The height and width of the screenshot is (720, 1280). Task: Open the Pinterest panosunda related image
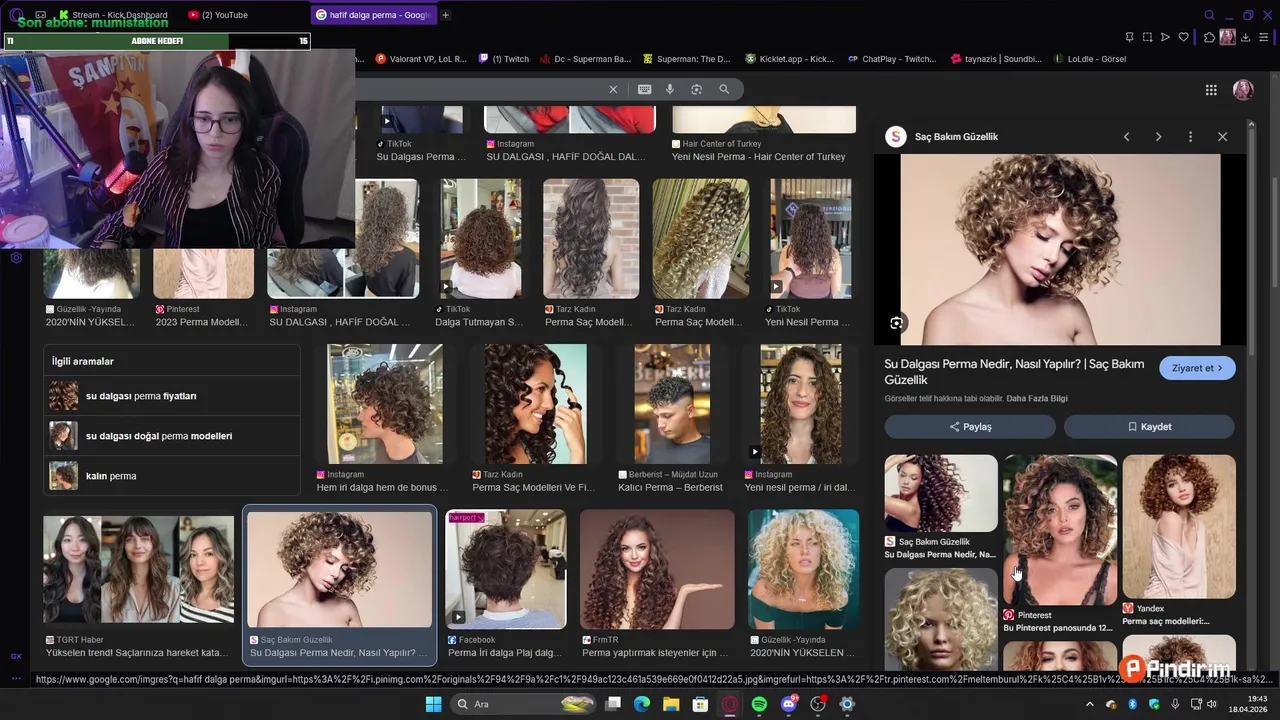(x=1060, y=530)
